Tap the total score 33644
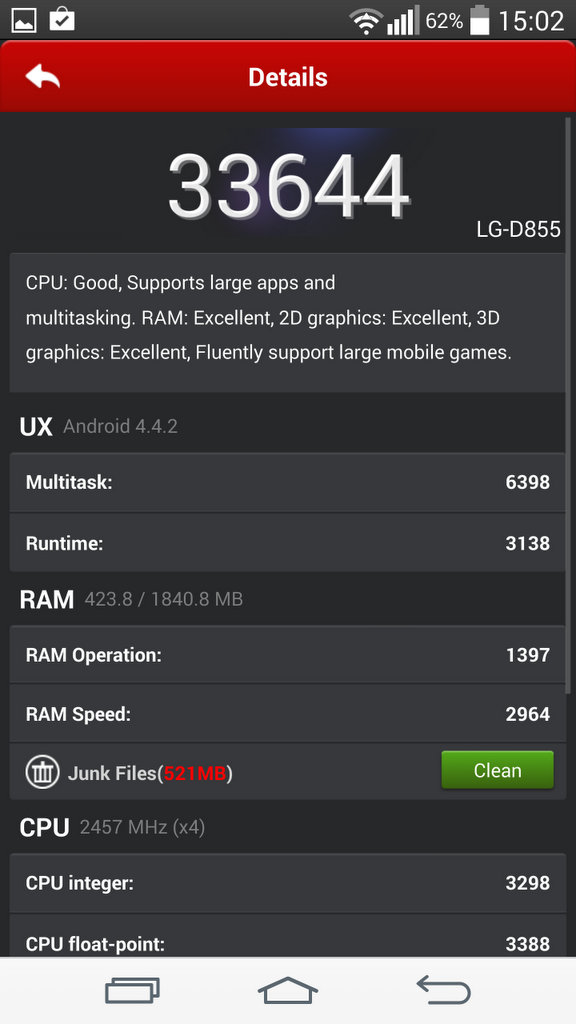 click(288, 185)
